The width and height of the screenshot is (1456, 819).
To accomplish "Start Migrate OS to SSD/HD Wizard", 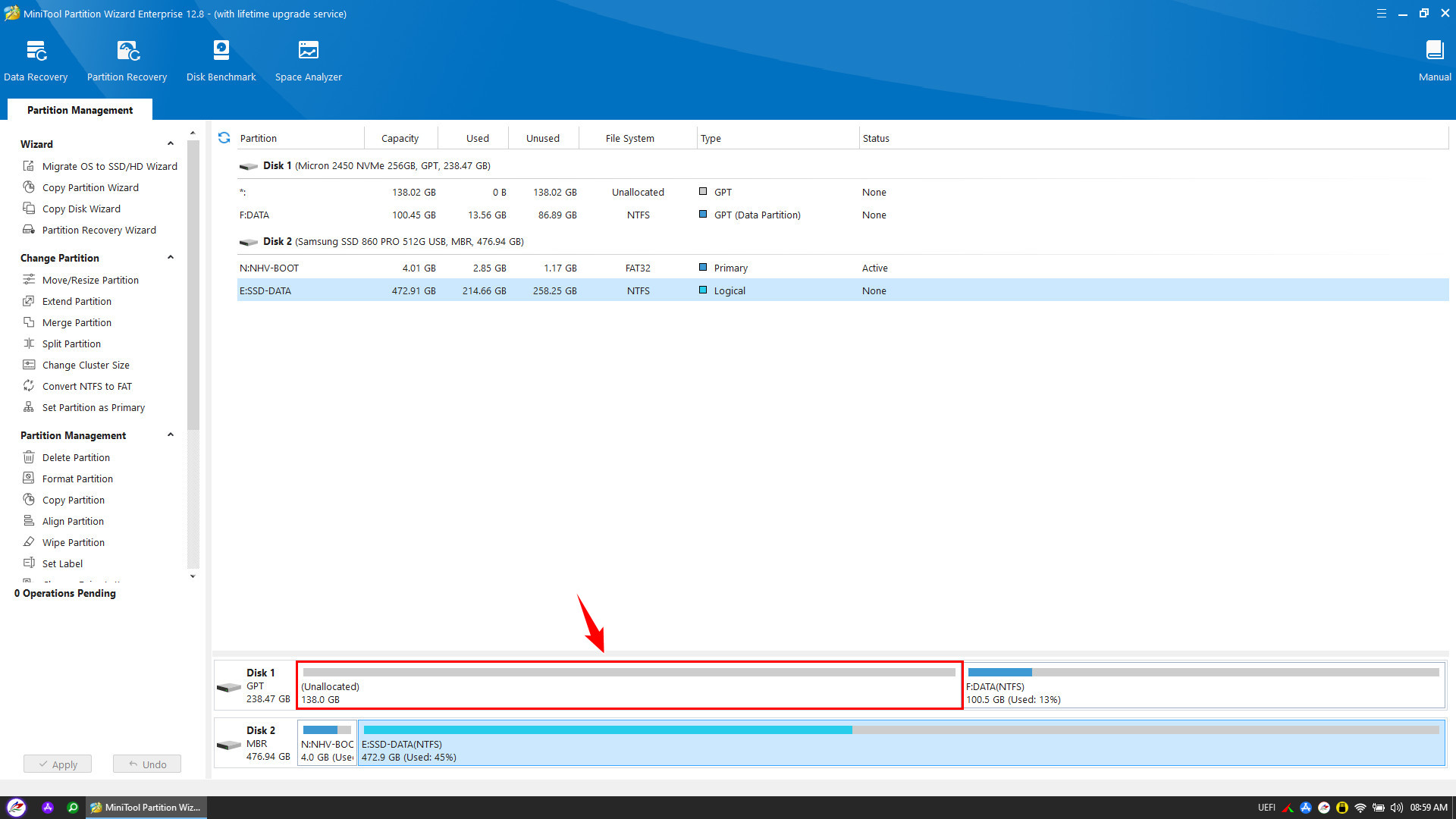I will (x=109, y=166).
